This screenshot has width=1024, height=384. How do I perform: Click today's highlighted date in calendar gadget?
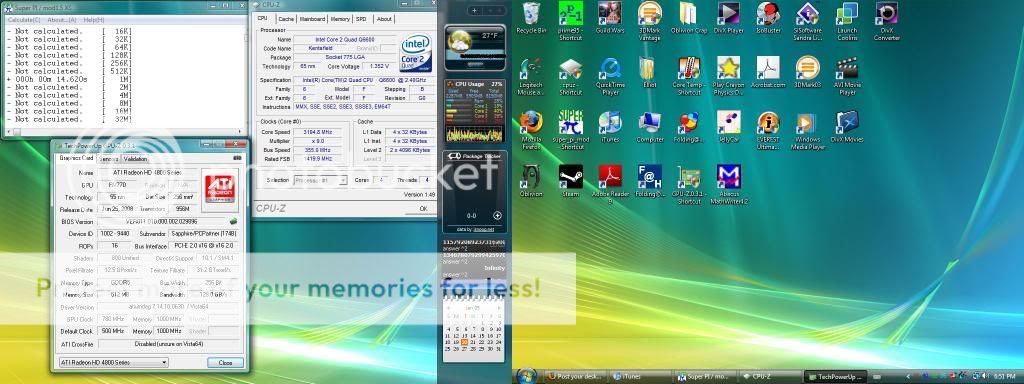[464, 342]
